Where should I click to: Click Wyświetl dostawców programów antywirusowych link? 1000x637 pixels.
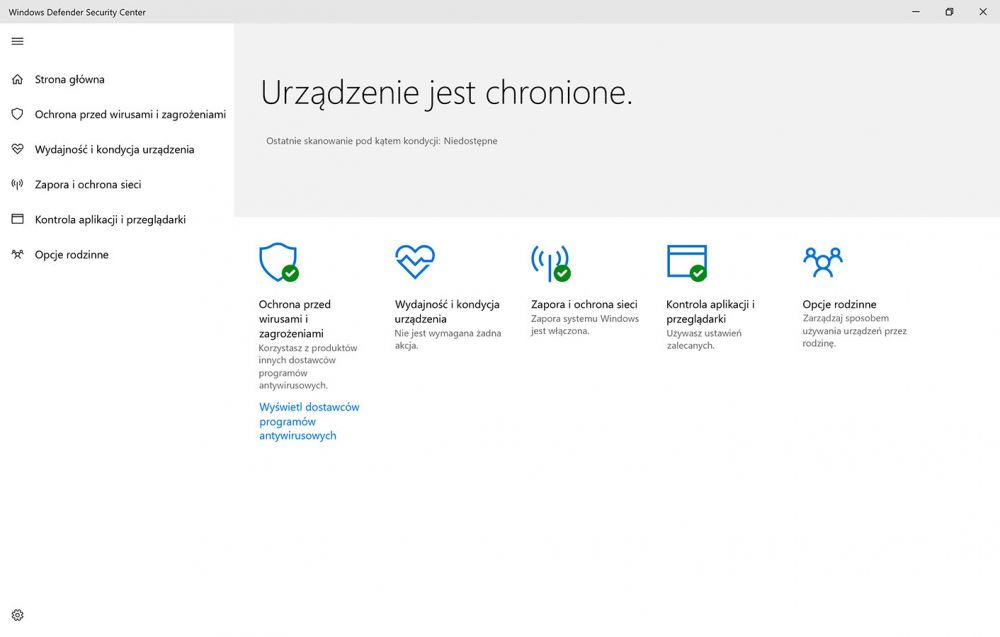(309, 421)
